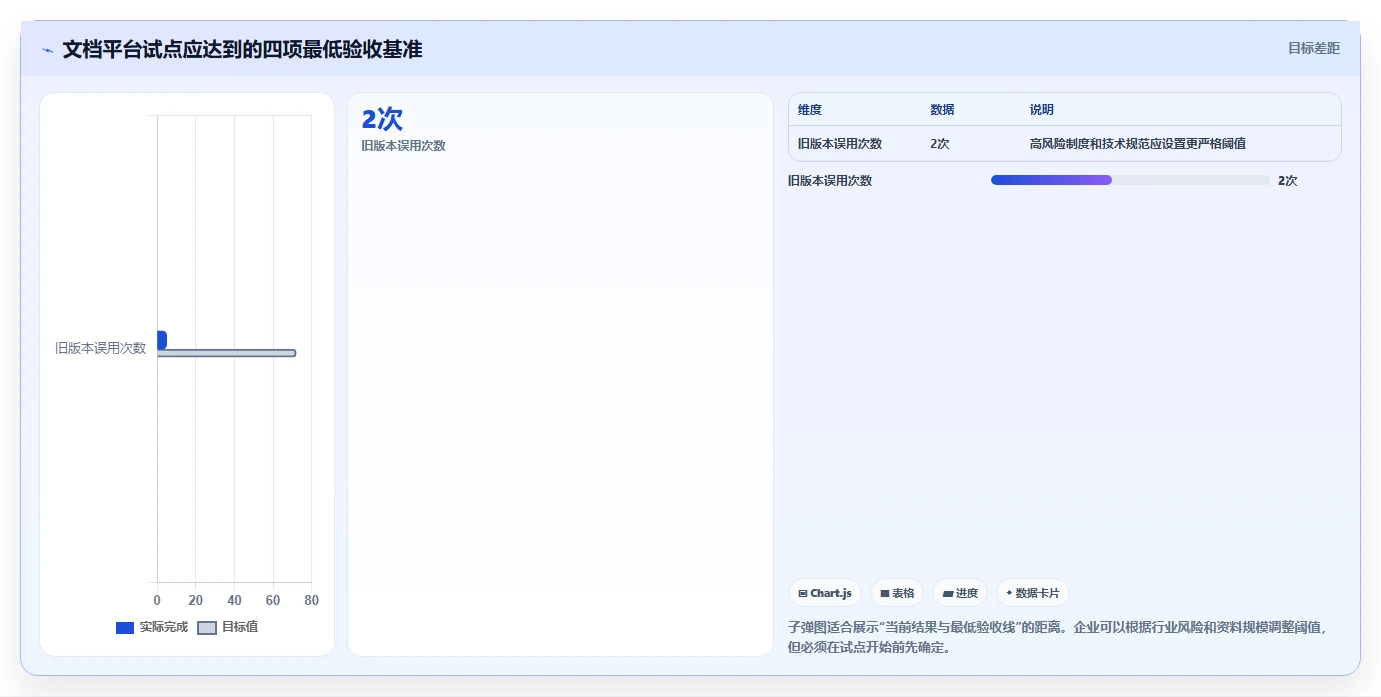Click the gray 目标值 bar in chart
1381x697 pixels.
(x=226, y=353)
